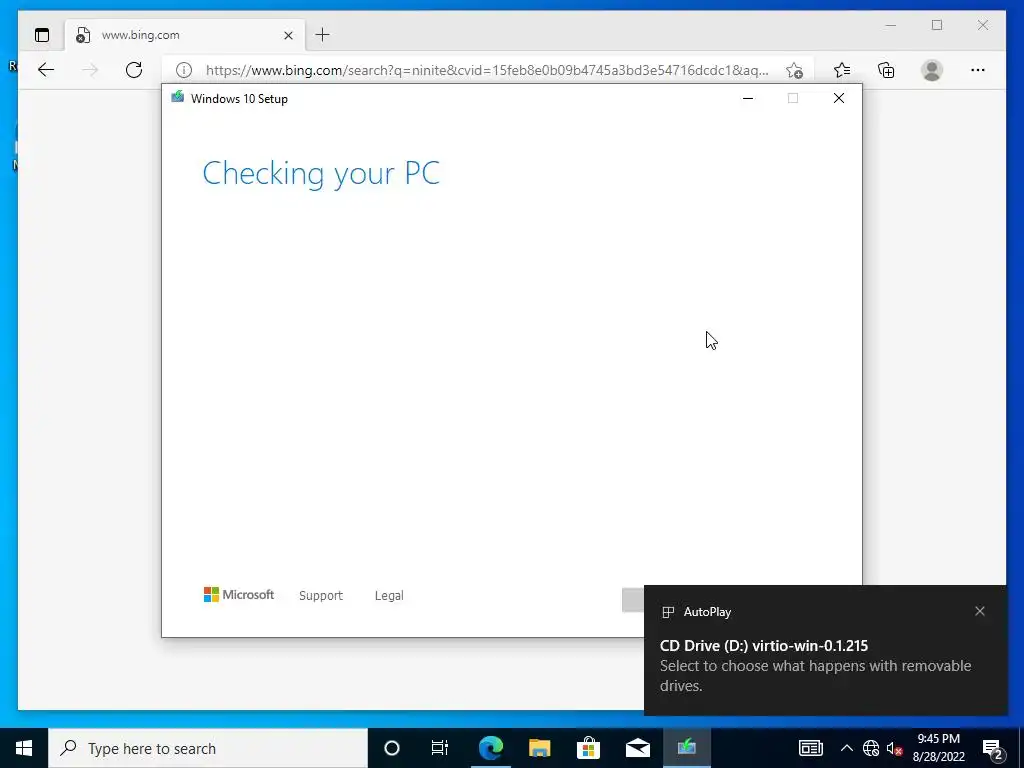1024x768 pixels.
Task: Open network status in system tray
Action: click(x=871, y=748)
